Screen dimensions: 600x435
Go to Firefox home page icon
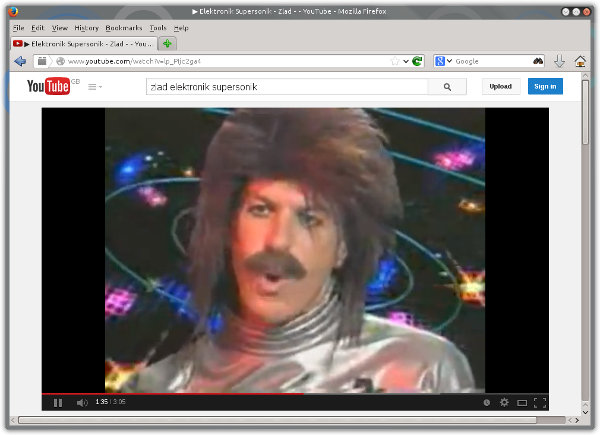580,61
